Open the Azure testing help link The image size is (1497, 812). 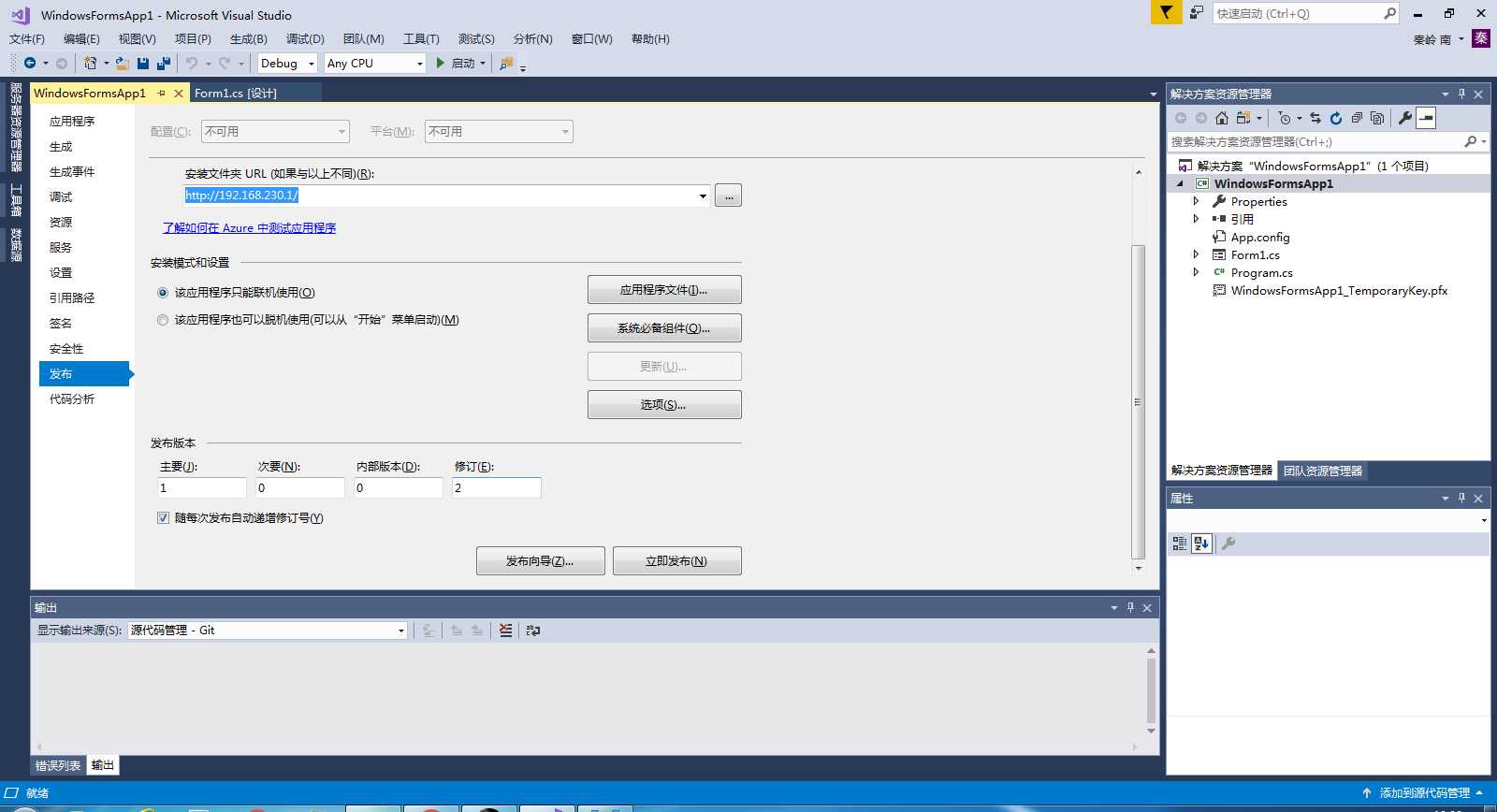250,228
